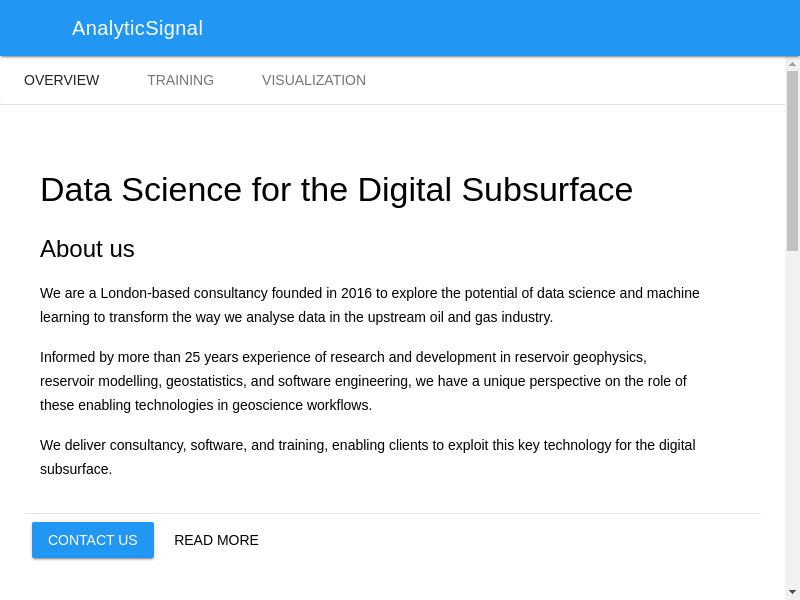Click the 'About us' subheading
Image resolution: width=800 pixels, height=600 pixels.
coord(87,249)
